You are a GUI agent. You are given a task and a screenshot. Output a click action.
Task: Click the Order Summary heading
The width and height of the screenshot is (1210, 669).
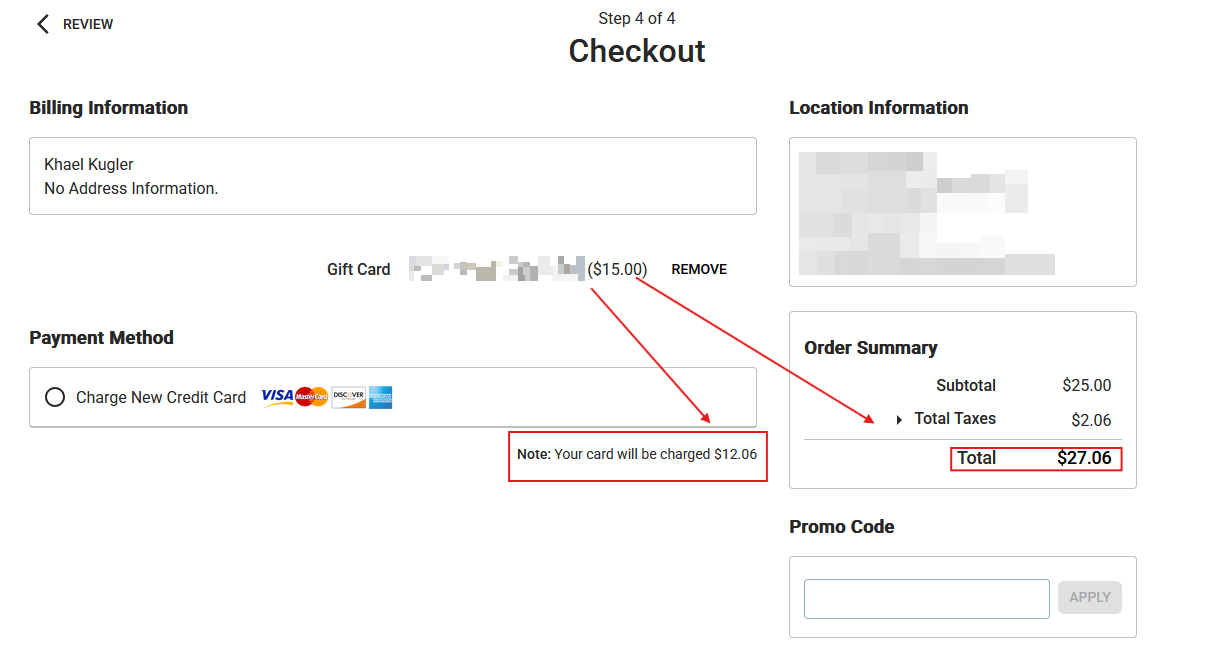tap(870, 348)
